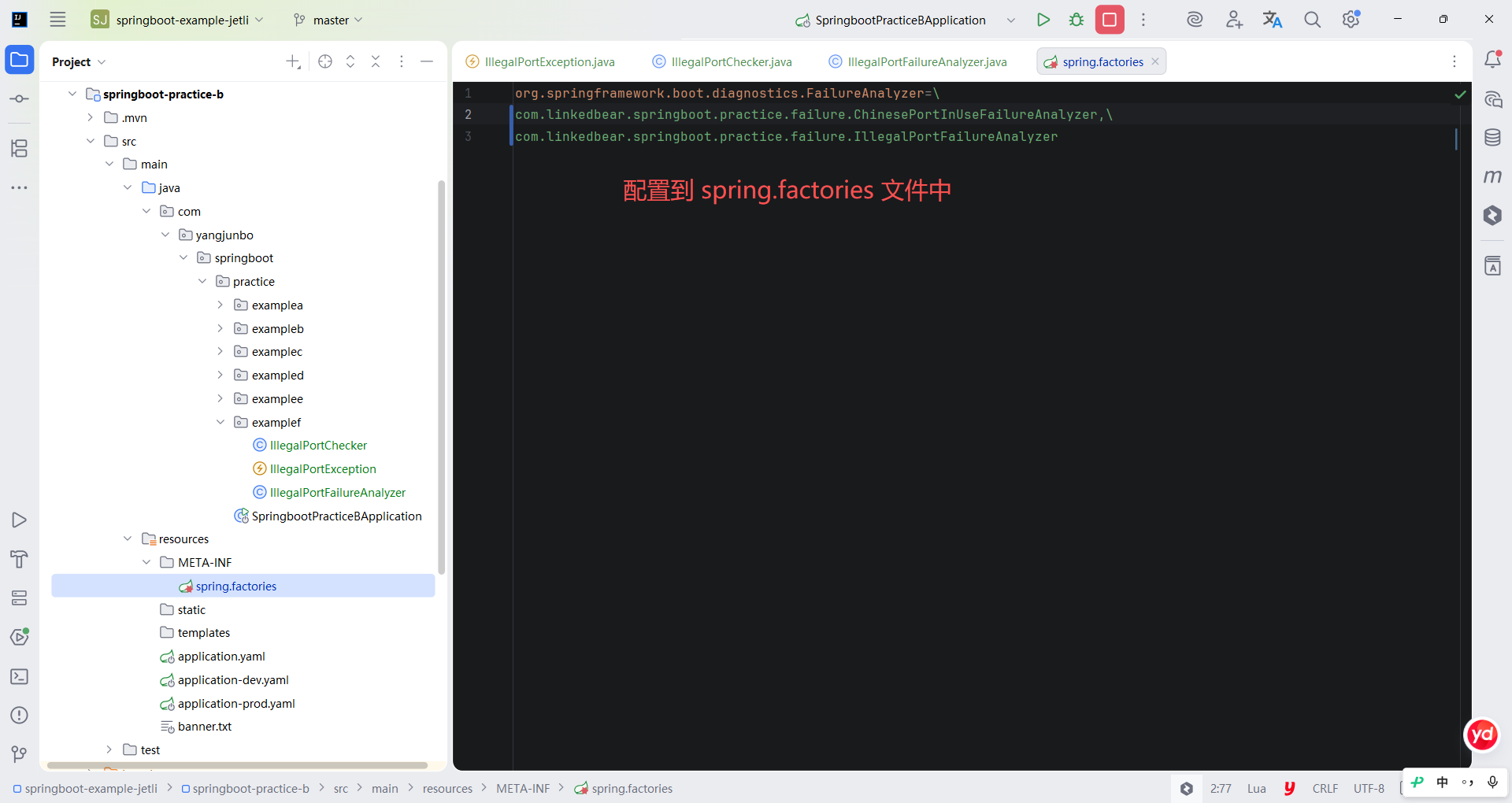Change UTF-8 file encoding
1512x803 pixels.
point(1369,788)
